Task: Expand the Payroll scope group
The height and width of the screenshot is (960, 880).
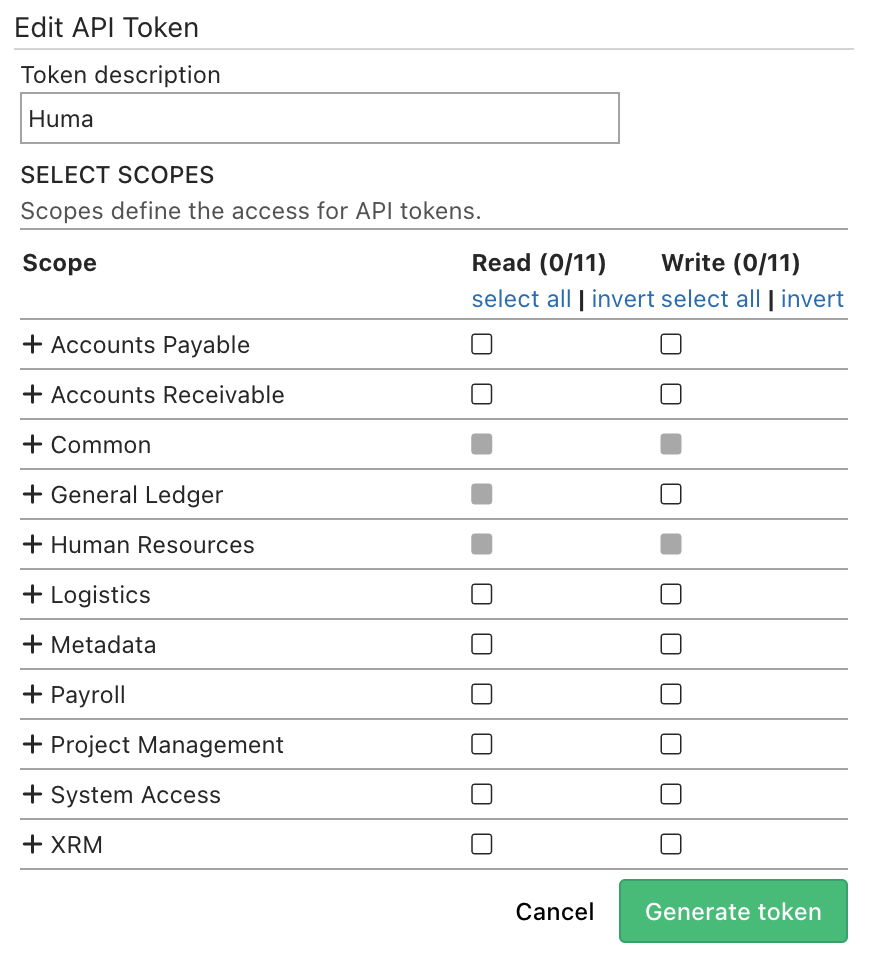Action: tap(31, 694)
